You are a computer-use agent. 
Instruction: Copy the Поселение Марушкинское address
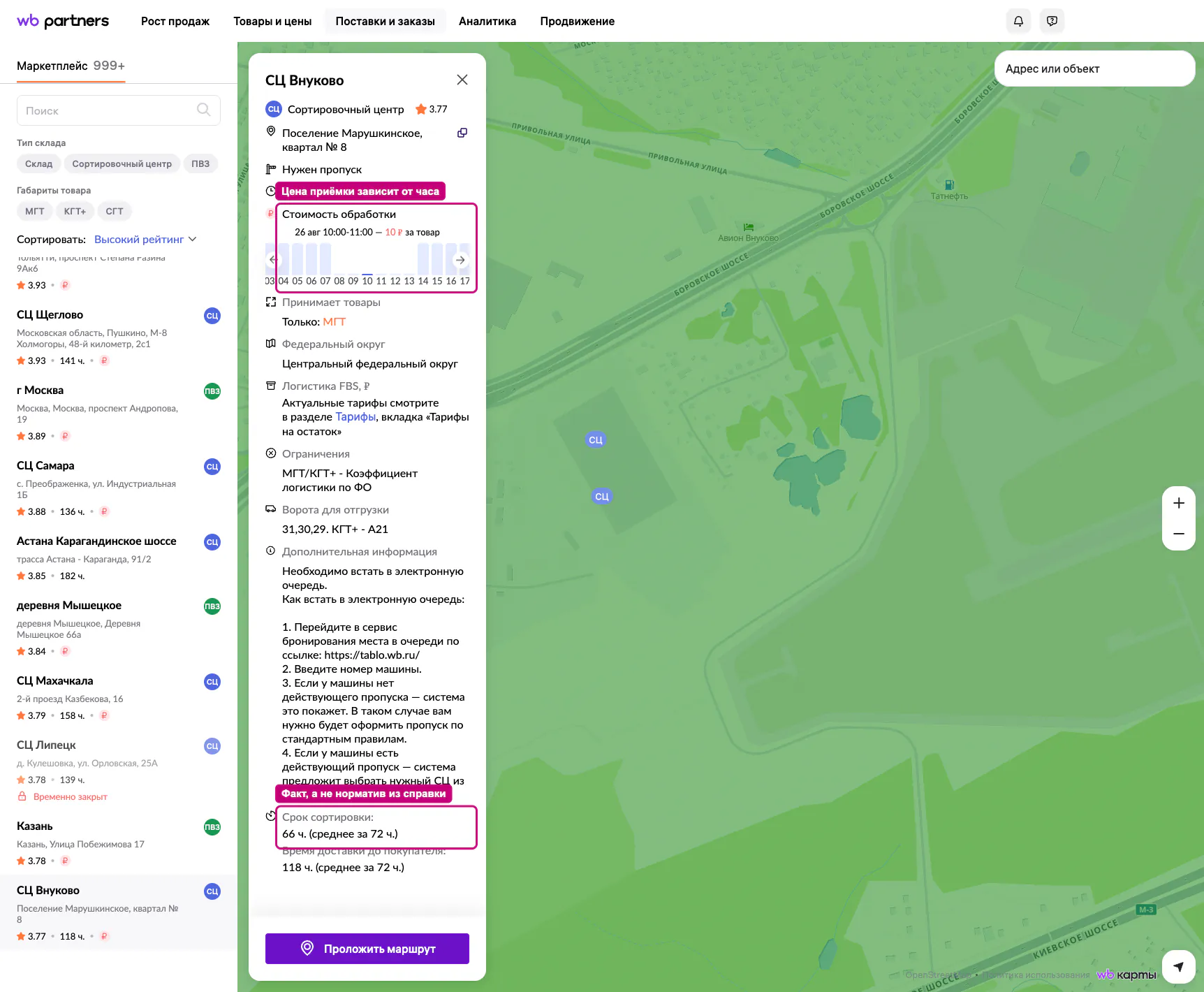coord(462,133)
